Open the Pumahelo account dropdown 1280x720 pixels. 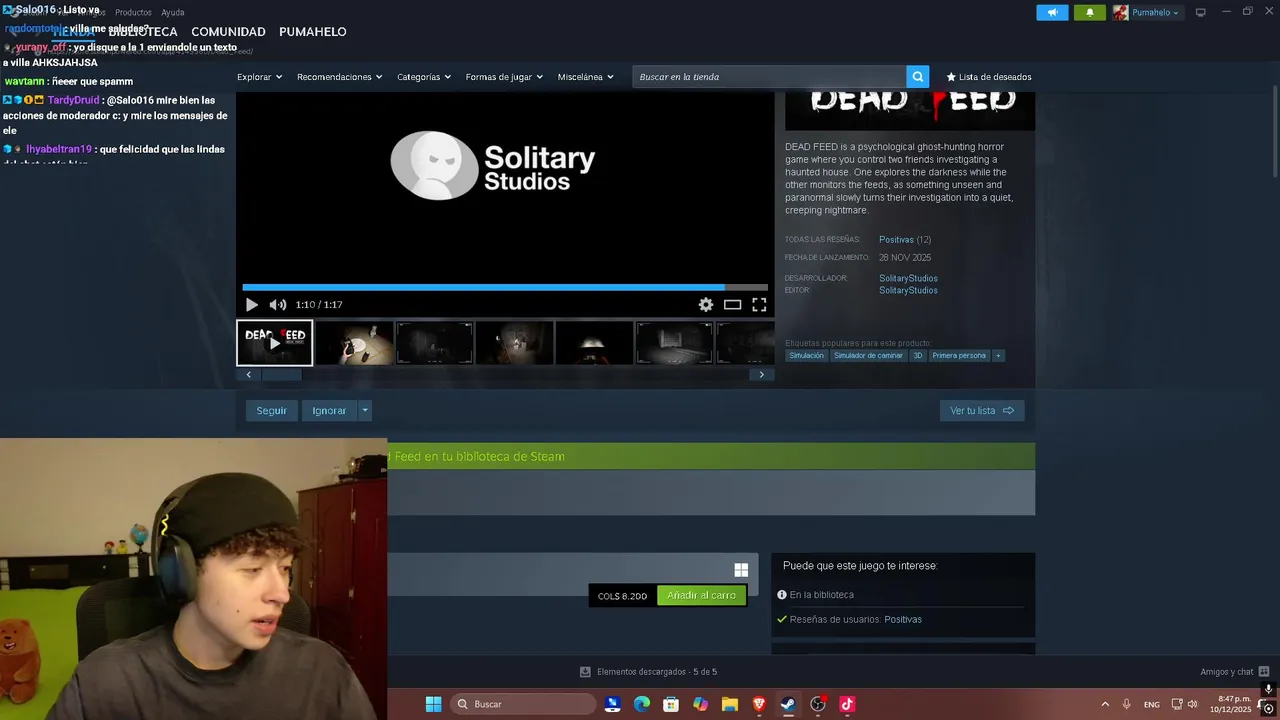coord(1147,12)
